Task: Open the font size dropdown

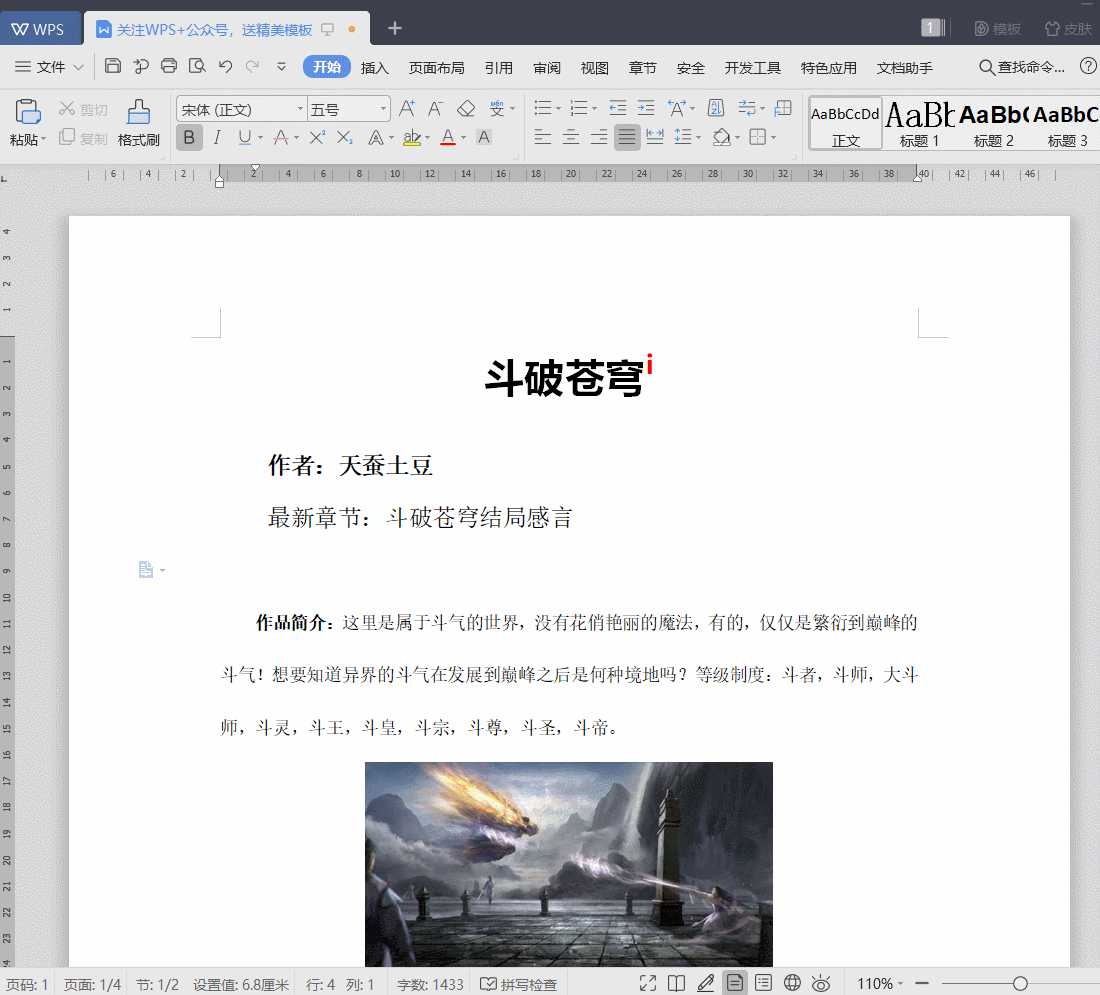Action: point(384,109)
